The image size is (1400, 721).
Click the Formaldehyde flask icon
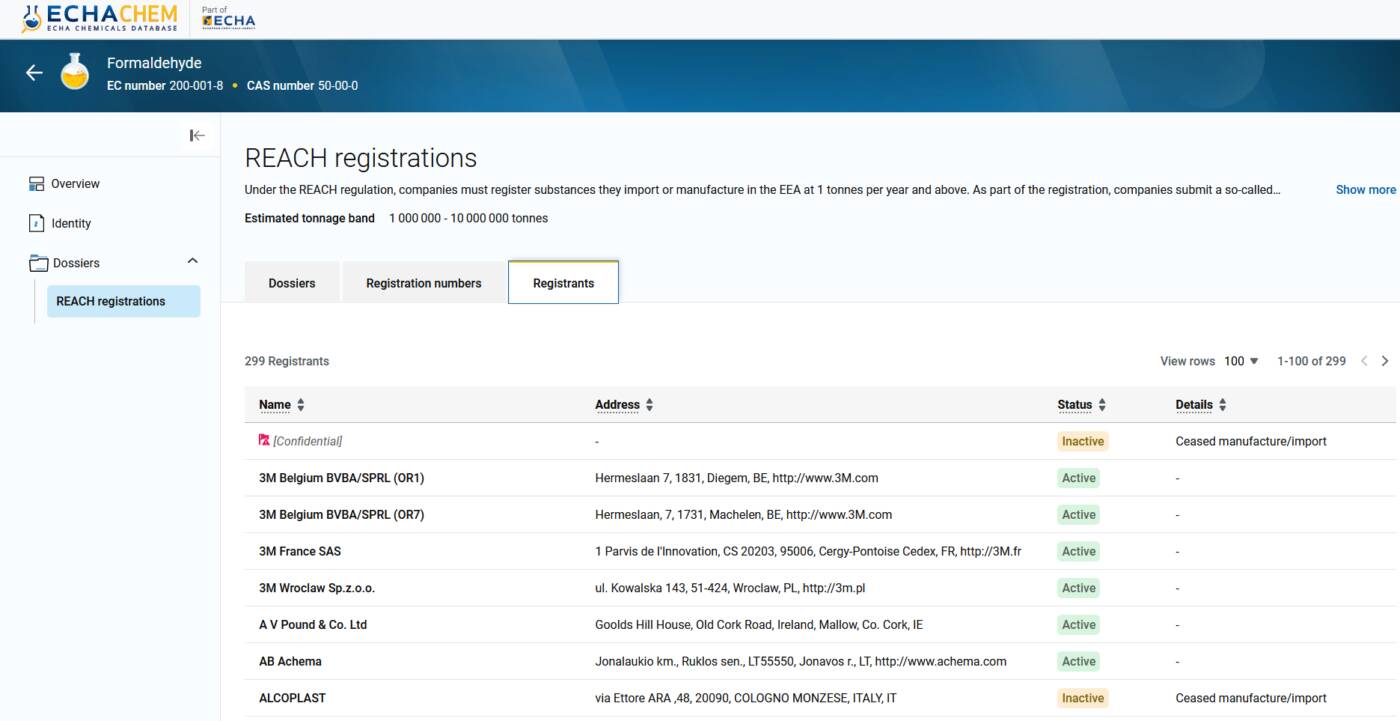(75, 73)
